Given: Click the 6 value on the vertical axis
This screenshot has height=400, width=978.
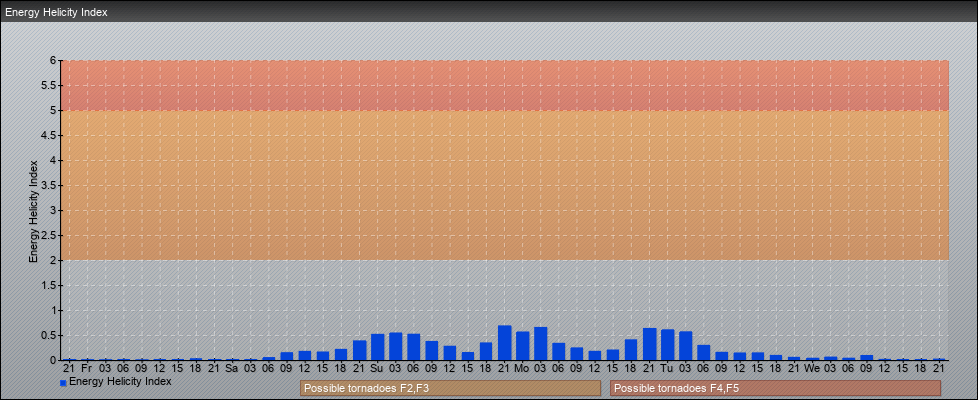Looking at the screenshot, I should point(54,61).
